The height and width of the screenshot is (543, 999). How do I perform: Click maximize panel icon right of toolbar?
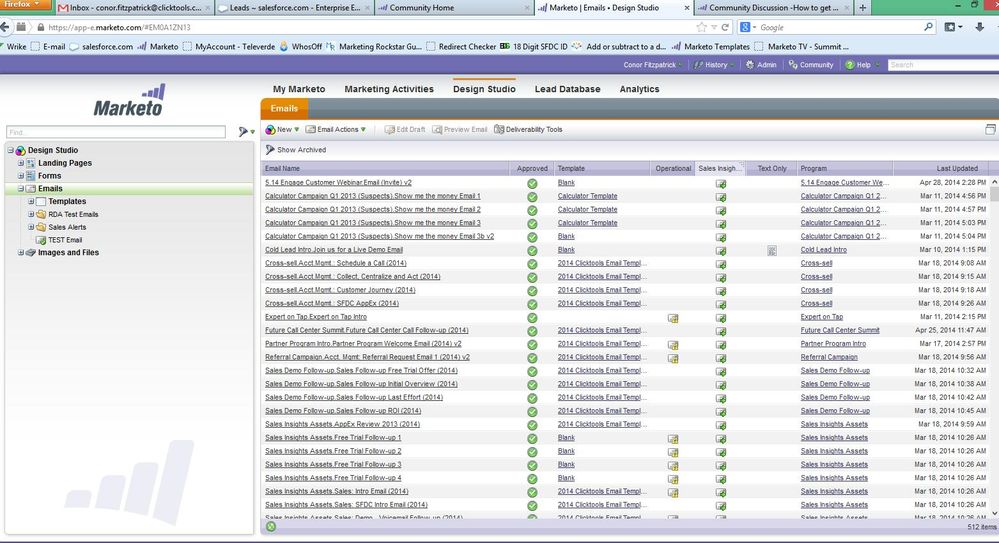[990, 129]
